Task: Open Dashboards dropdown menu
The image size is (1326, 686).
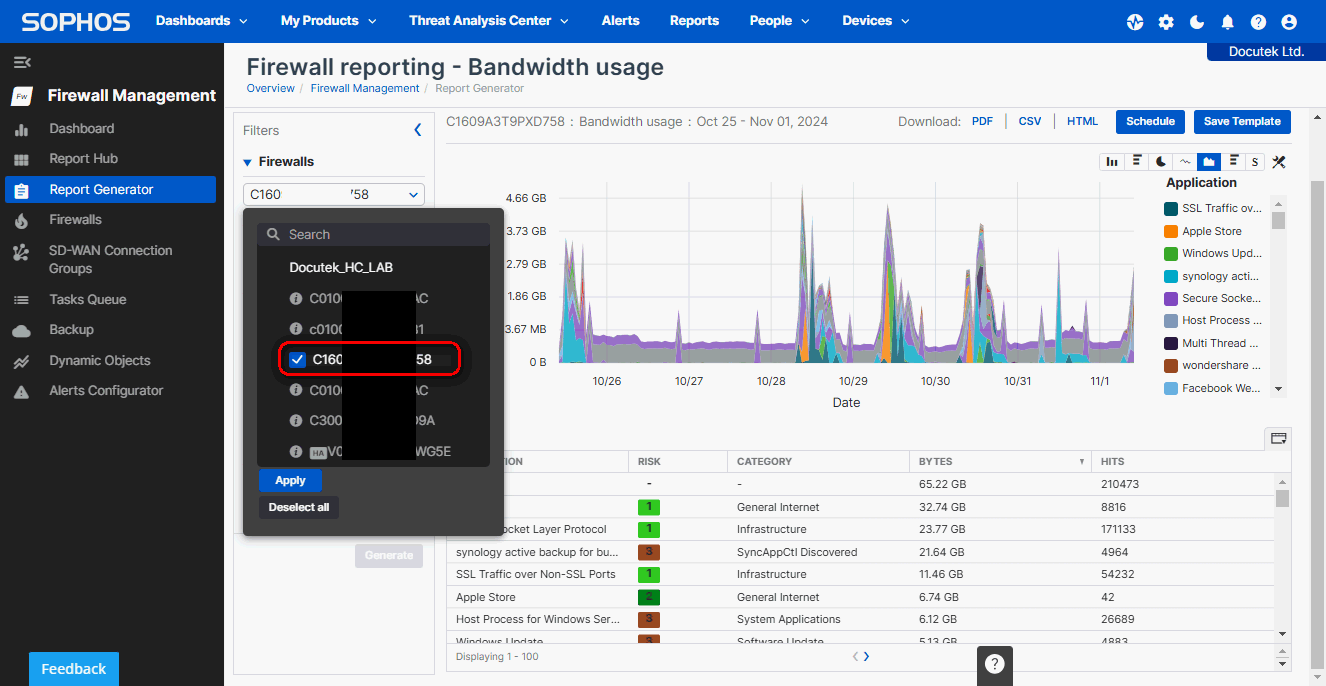Action: [x=201, y=21]
